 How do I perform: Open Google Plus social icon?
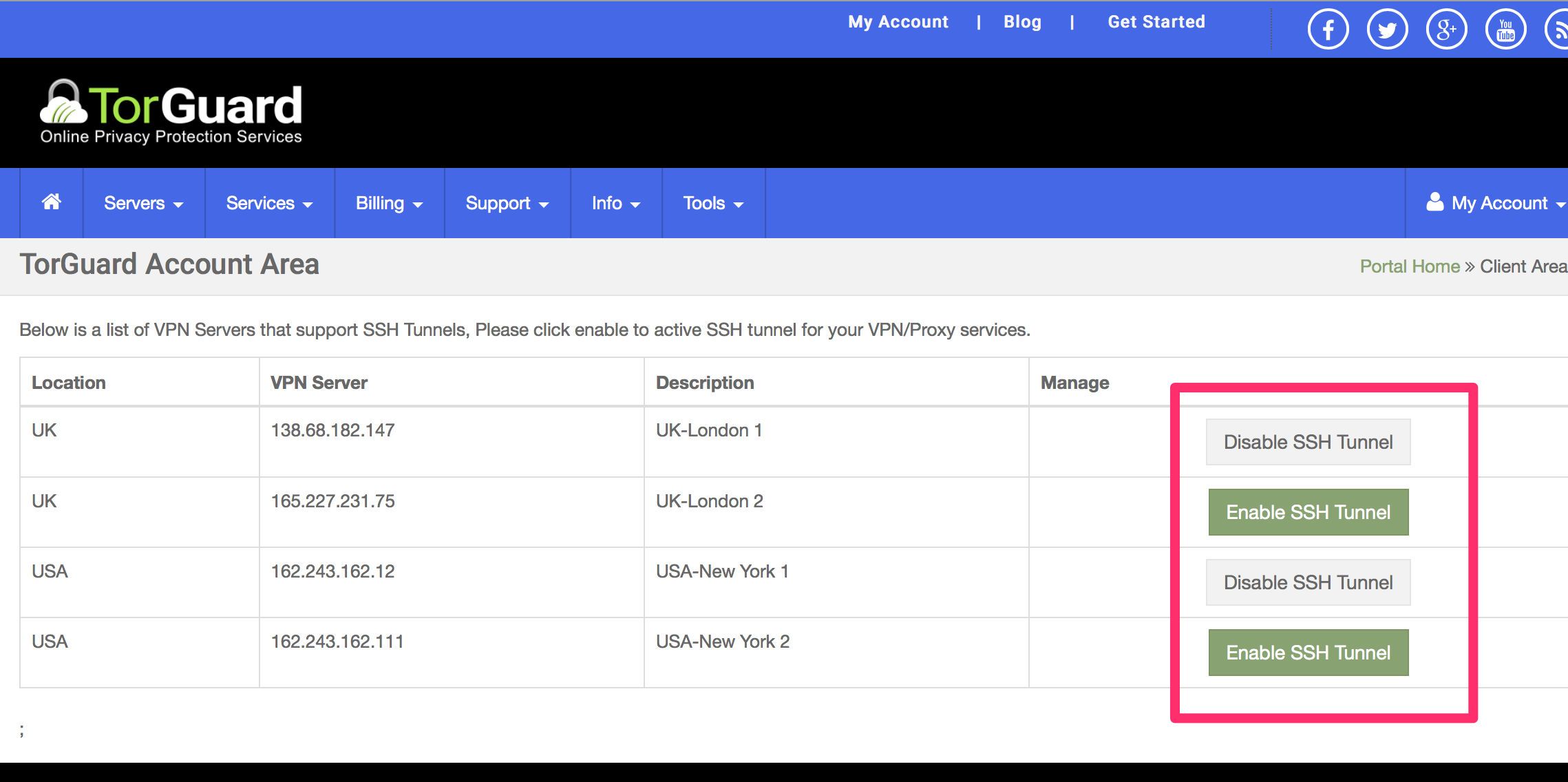coord(1446,30)
